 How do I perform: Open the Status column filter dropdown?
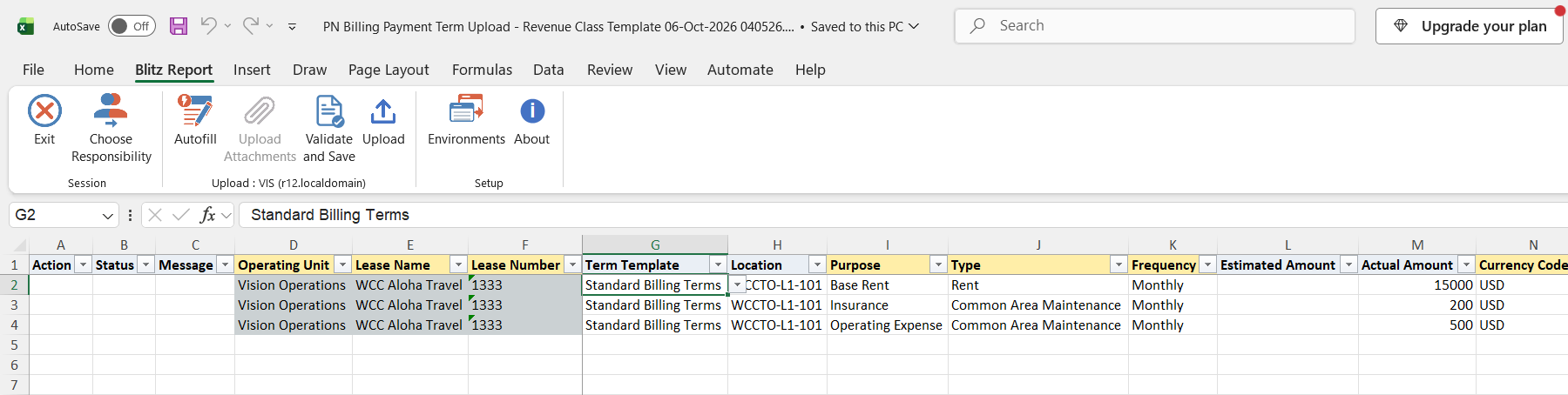[146, 264]
